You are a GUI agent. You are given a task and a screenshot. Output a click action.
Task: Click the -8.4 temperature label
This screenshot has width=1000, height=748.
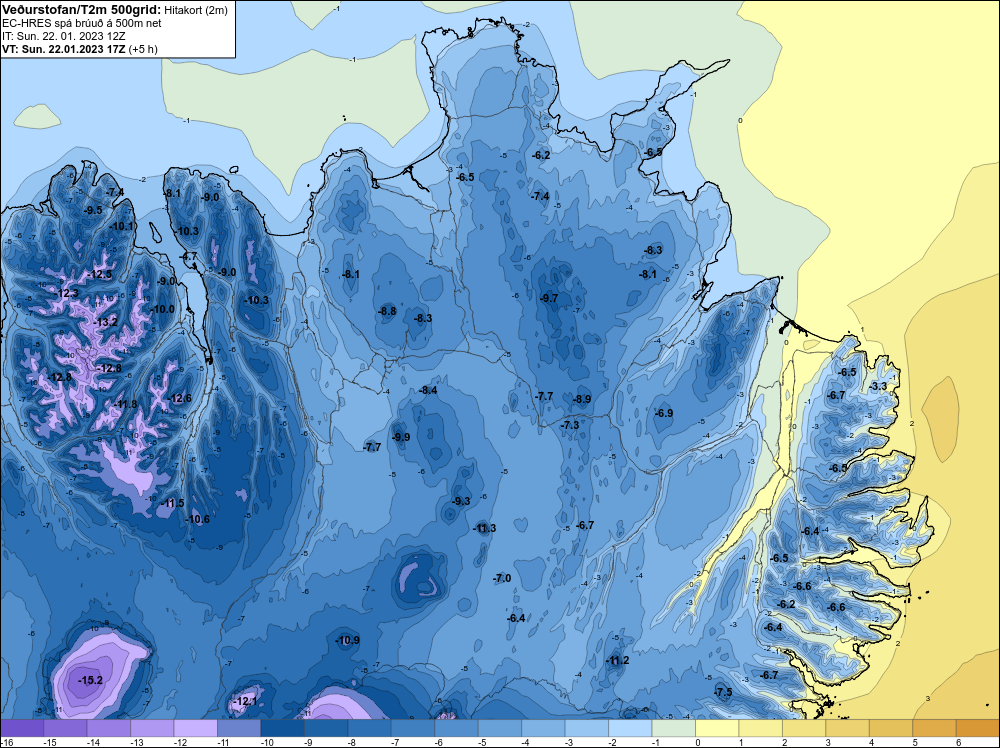pos(428,390)
